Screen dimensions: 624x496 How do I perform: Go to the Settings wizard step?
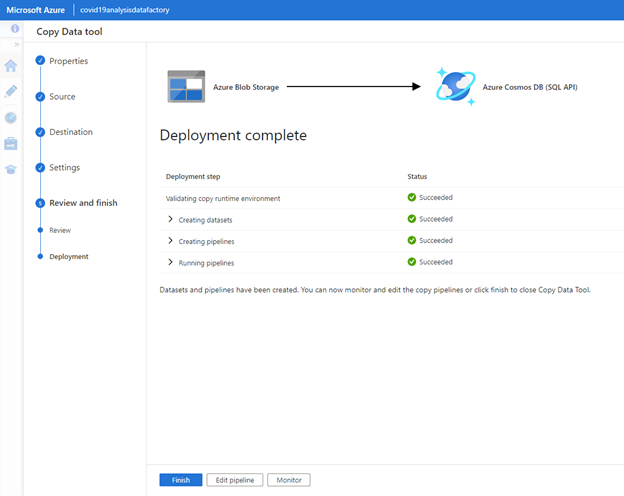[x=64, y=168]
